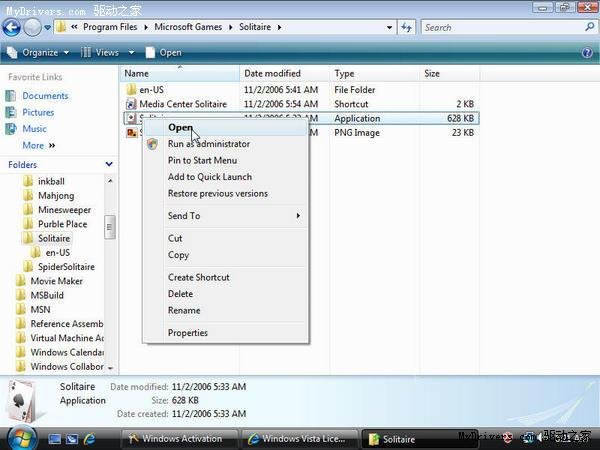Viewport: 600px width, 450px height.
Task: Click the folder tree scroll up arrow
Action: coord(110,181)
